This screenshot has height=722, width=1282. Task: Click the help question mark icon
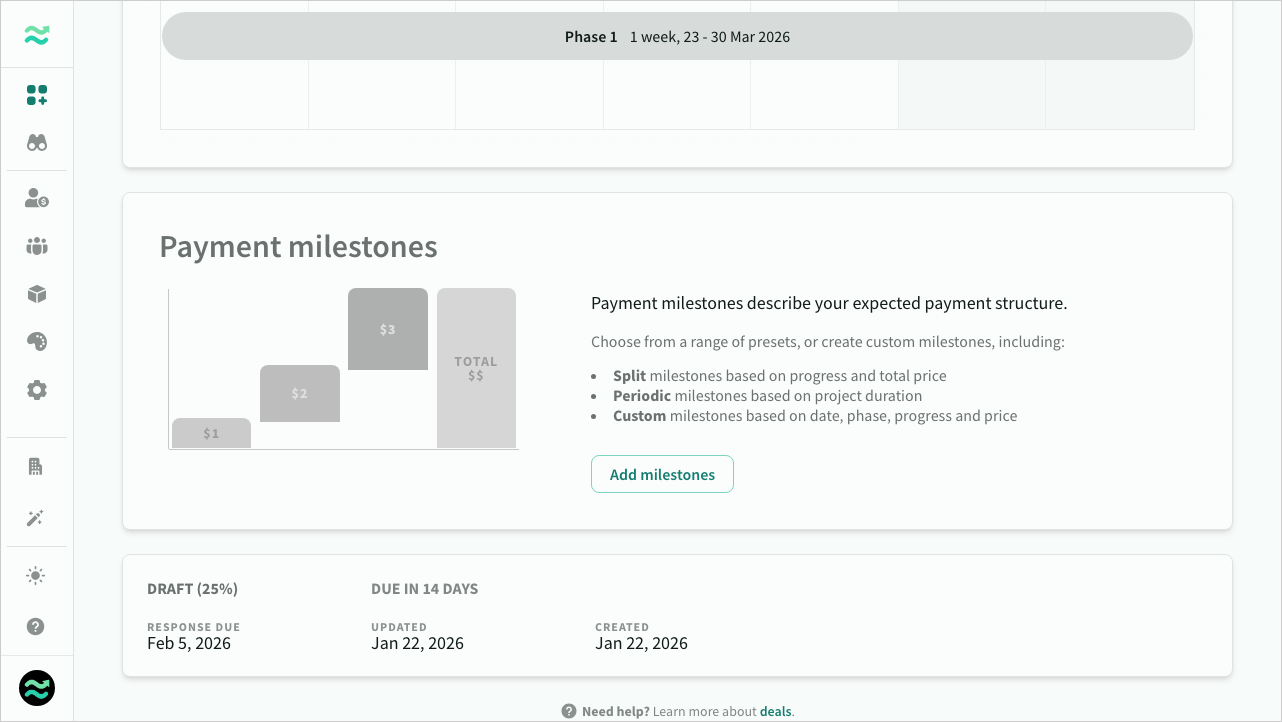[x=36, y=626]
